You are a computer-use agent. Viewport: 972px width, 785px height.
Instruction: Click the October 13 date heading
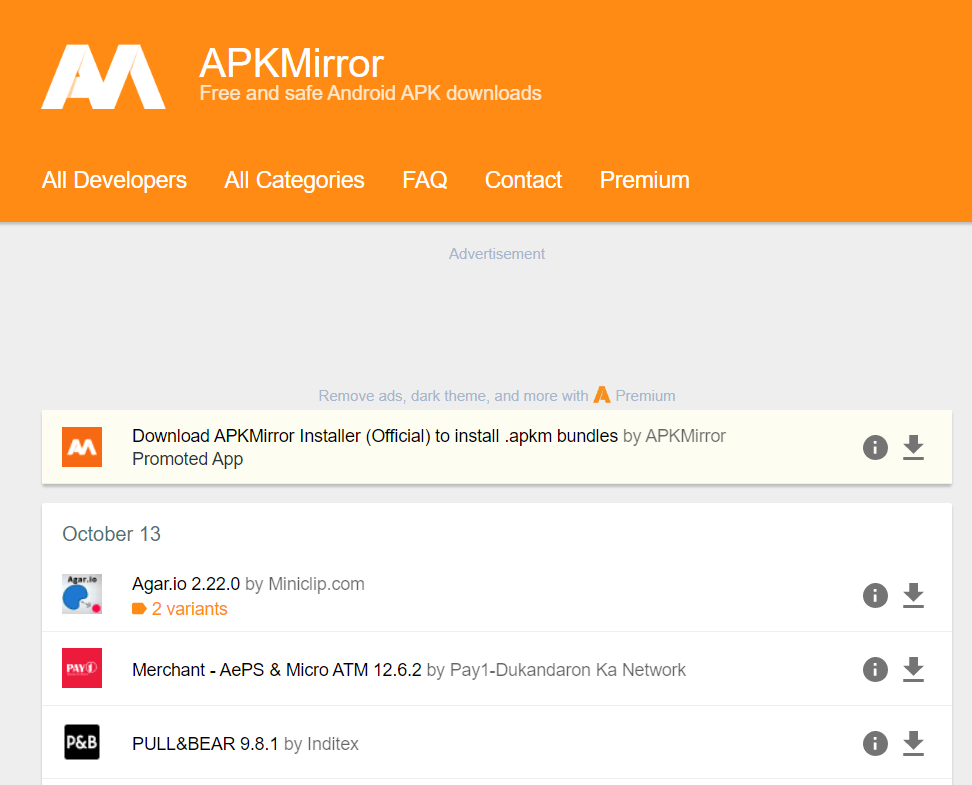tap(112, 534)
